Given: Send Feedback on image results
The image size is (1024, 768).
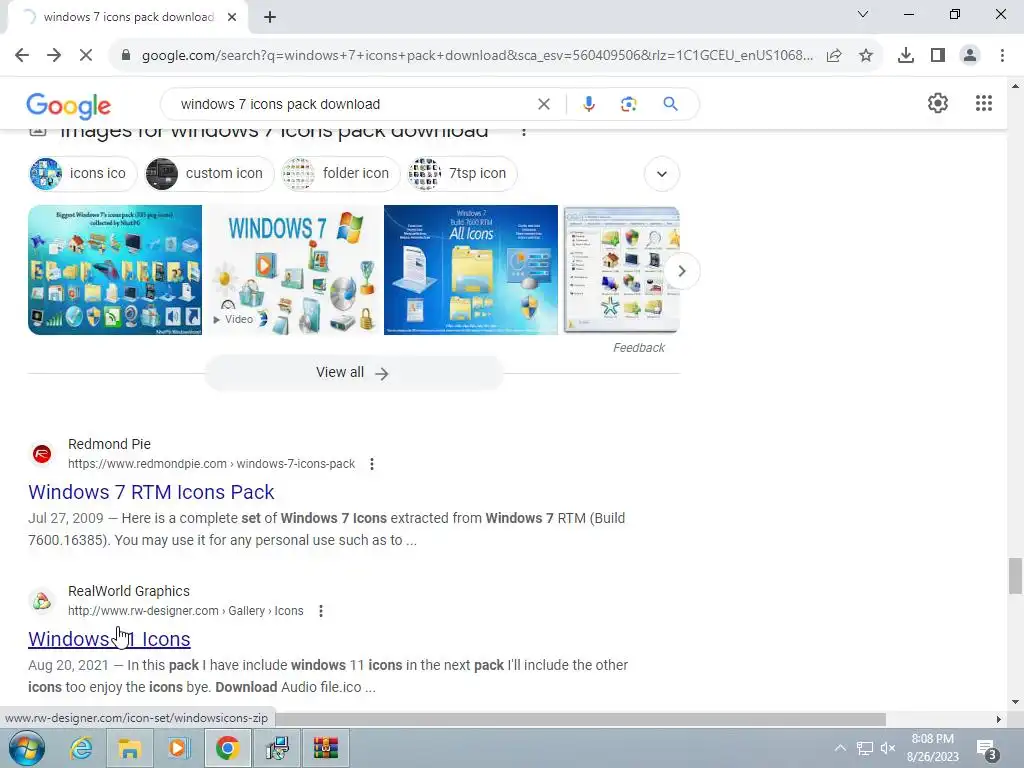Looking at the screenshot, I should tap(639, 348).
